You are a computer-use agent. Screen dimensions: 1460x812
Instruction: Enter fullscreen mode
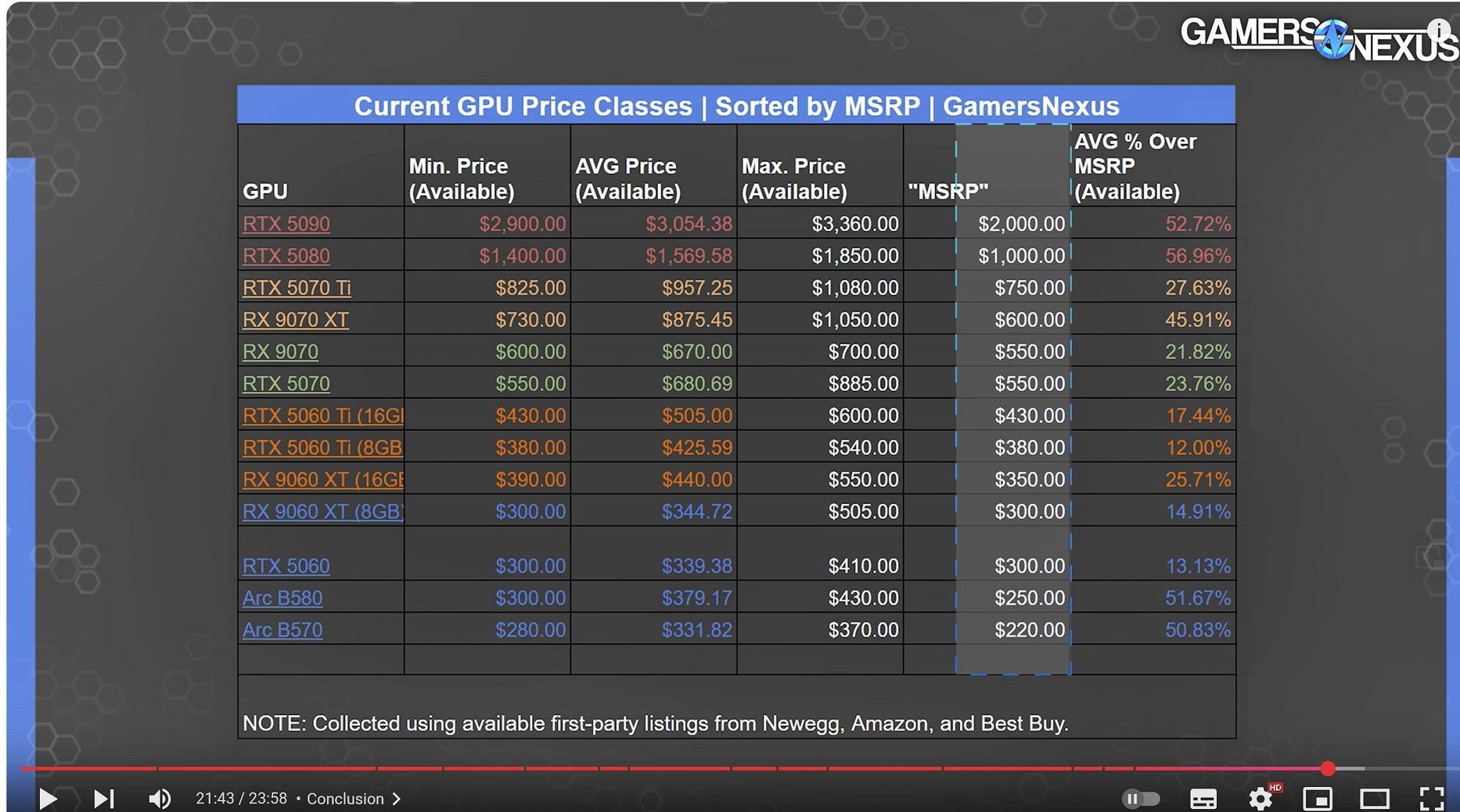pos(1431,798)
